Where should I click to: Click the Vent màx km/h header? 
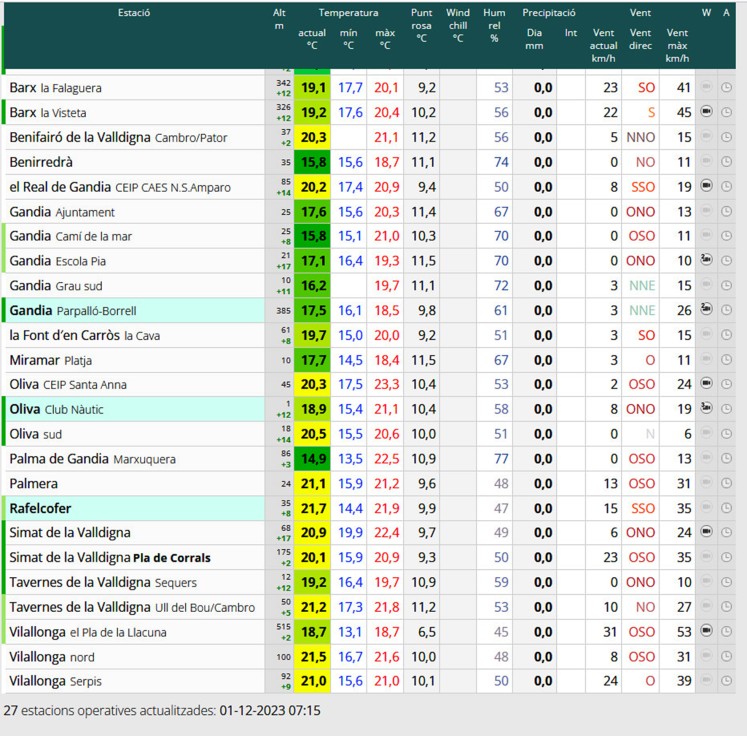[x=677, y=45]
